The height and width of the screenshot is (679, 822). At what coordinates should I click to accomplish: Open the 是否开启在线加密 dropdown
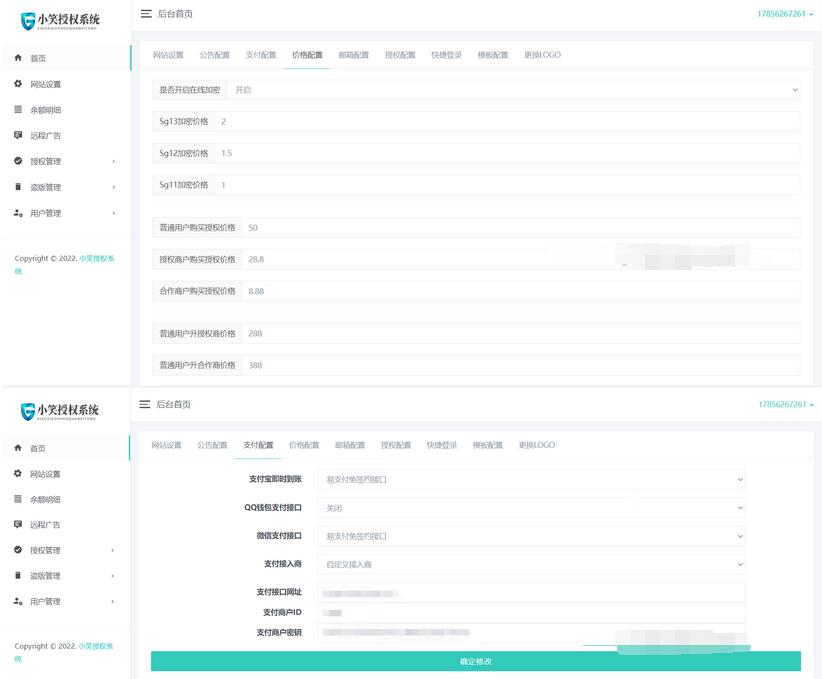(514, 90)
